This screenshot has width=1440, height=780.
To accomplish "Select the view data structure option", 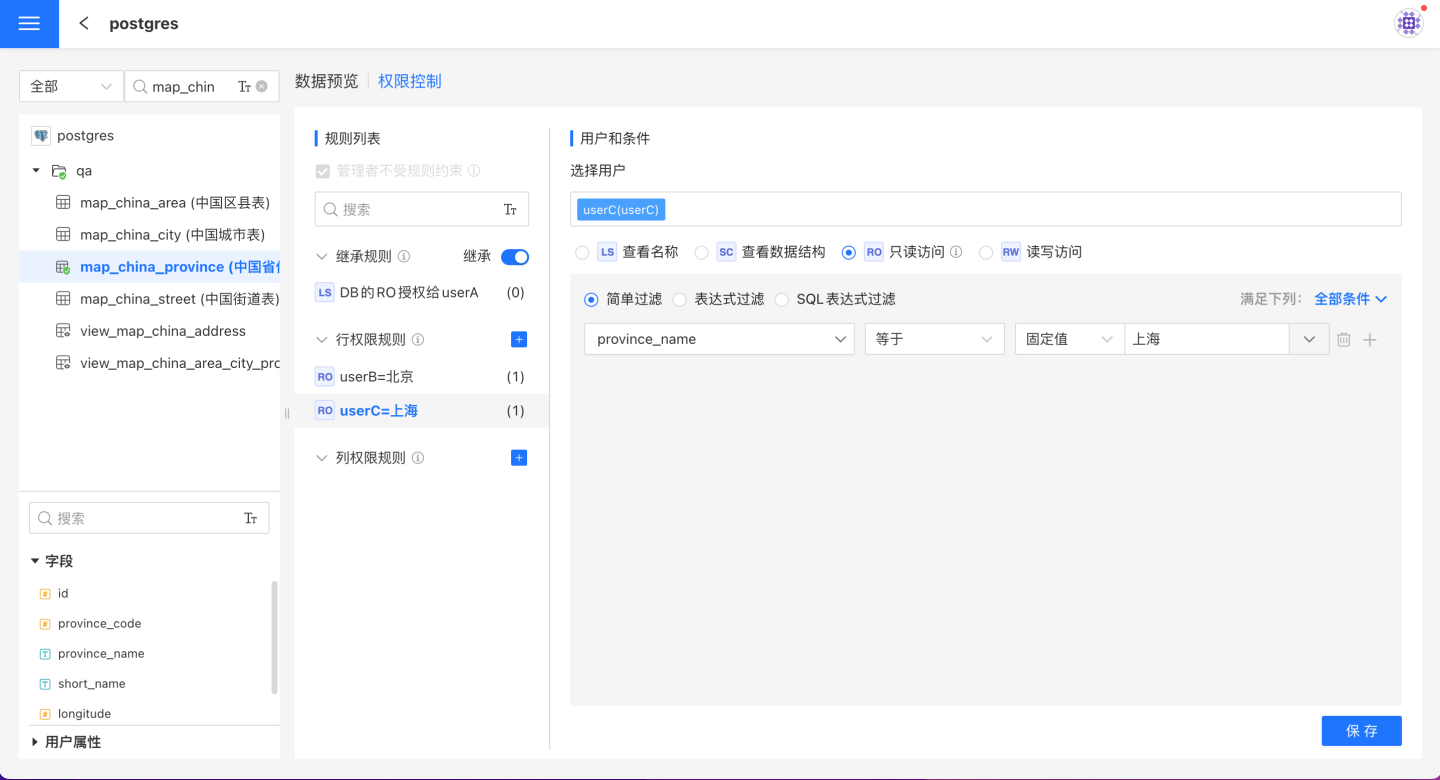I will (702, 253).
